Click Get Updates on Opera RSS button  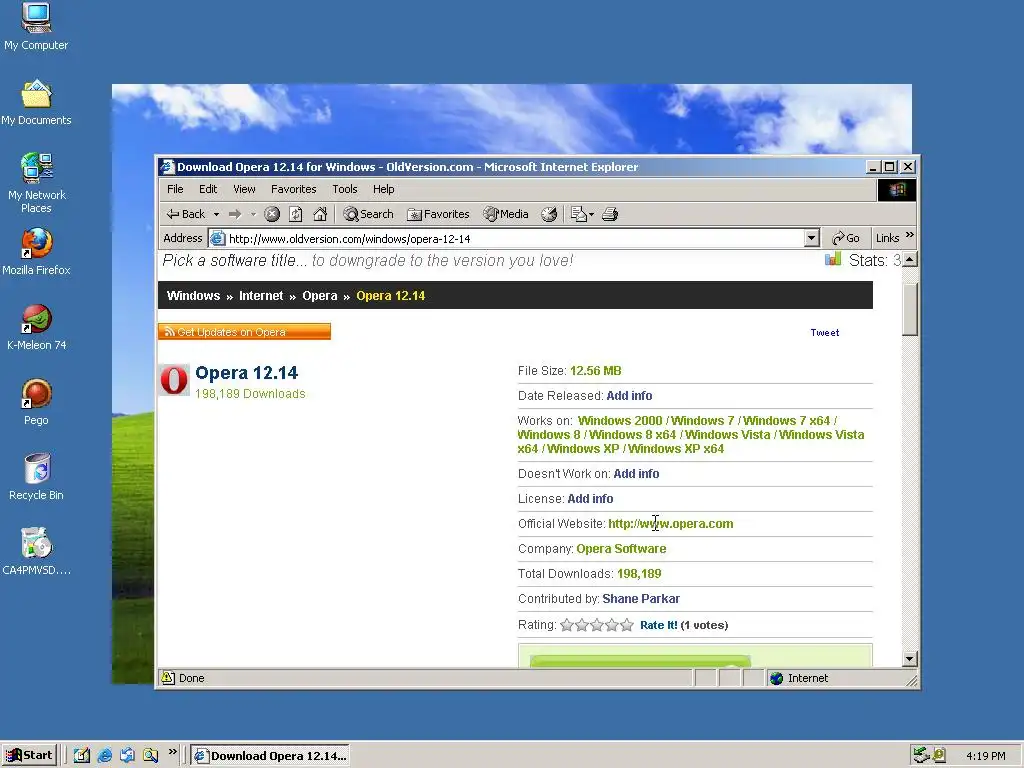click(x=244, y=332)
